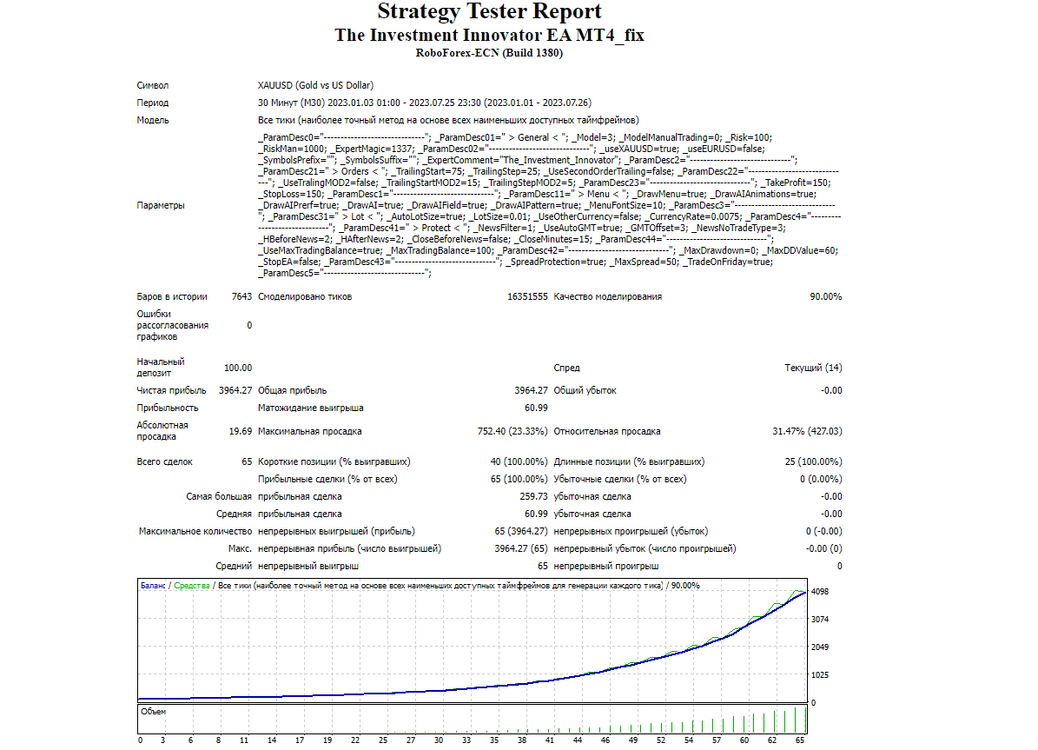Screen dimensions: 1038x750
Task: Click the "Средняя" row label
Action: tap(234, 514)
